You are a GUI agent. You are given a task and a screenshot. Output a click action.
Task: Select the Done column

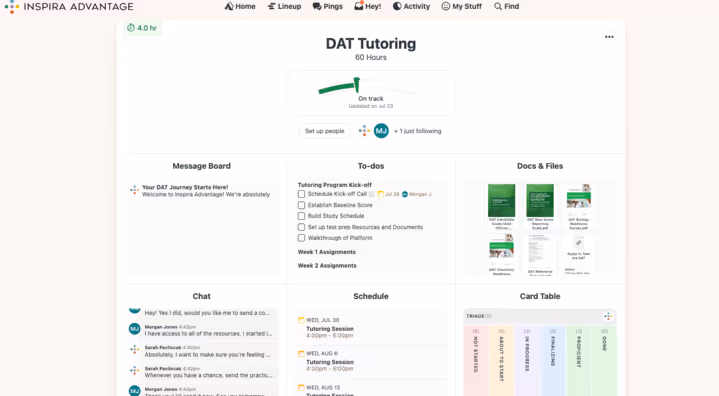tap(604, 360)
